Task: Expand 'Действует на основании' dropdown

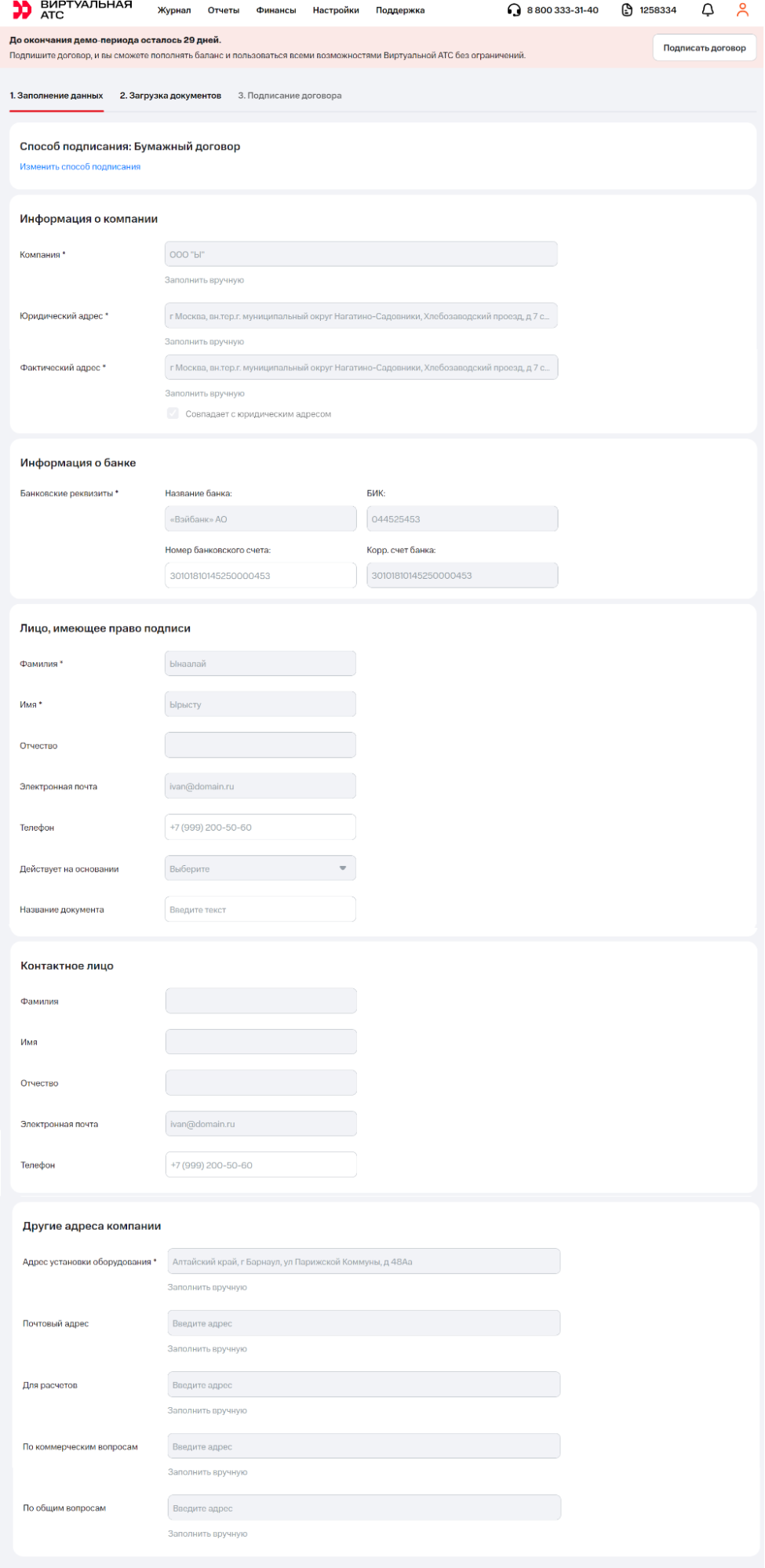Action: pyautogui.click(x=260, y=868)
